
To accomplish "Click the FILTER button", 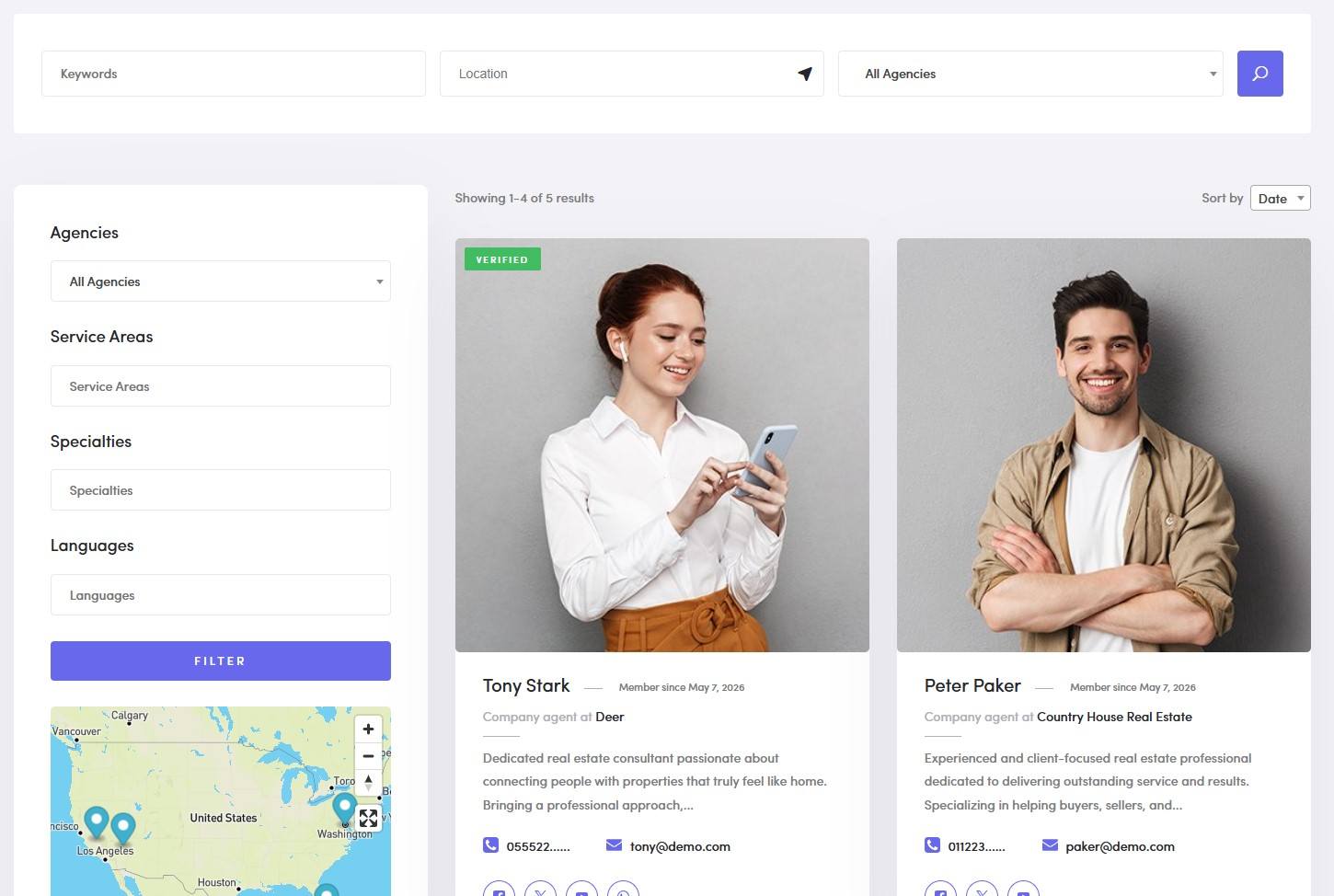I will [x=221, y=661].
